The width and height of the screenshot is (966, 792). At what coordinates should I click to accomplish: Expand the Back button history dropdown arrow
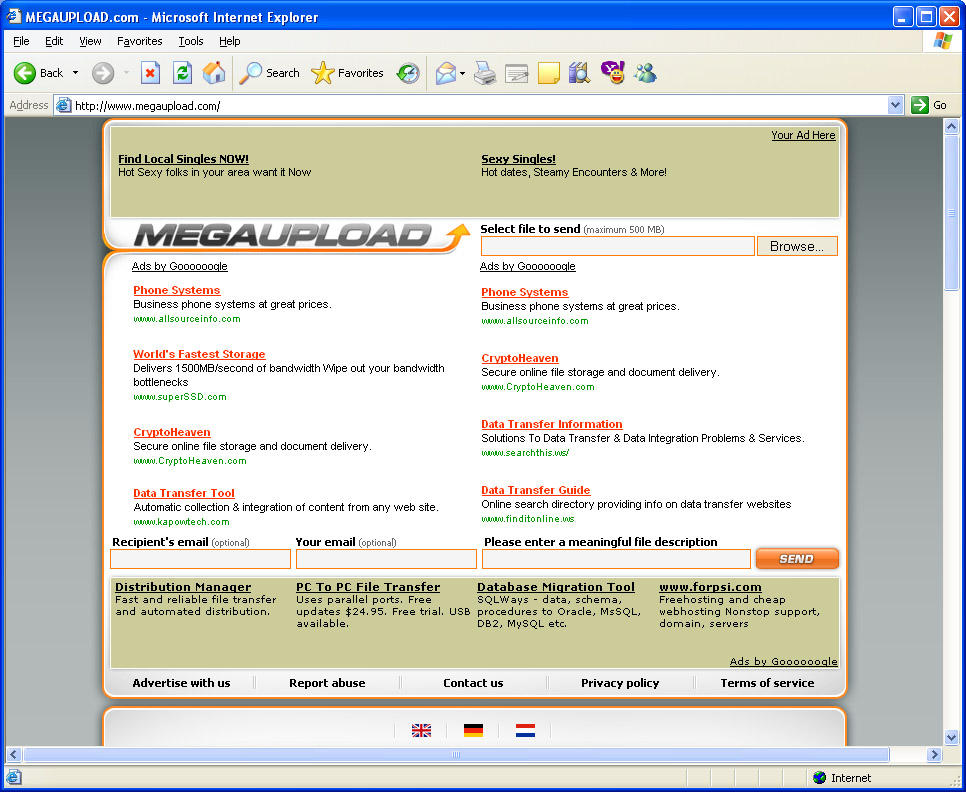(x=75, y=73)
